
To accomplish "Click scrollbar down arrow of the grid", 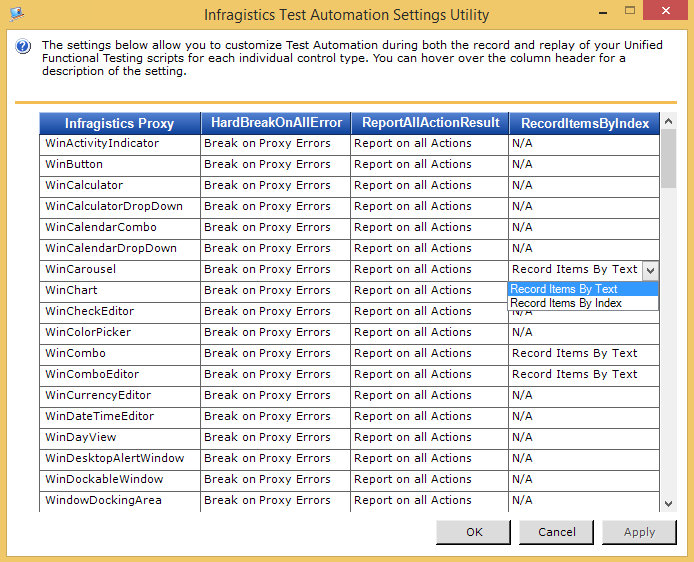I will 668,504.
